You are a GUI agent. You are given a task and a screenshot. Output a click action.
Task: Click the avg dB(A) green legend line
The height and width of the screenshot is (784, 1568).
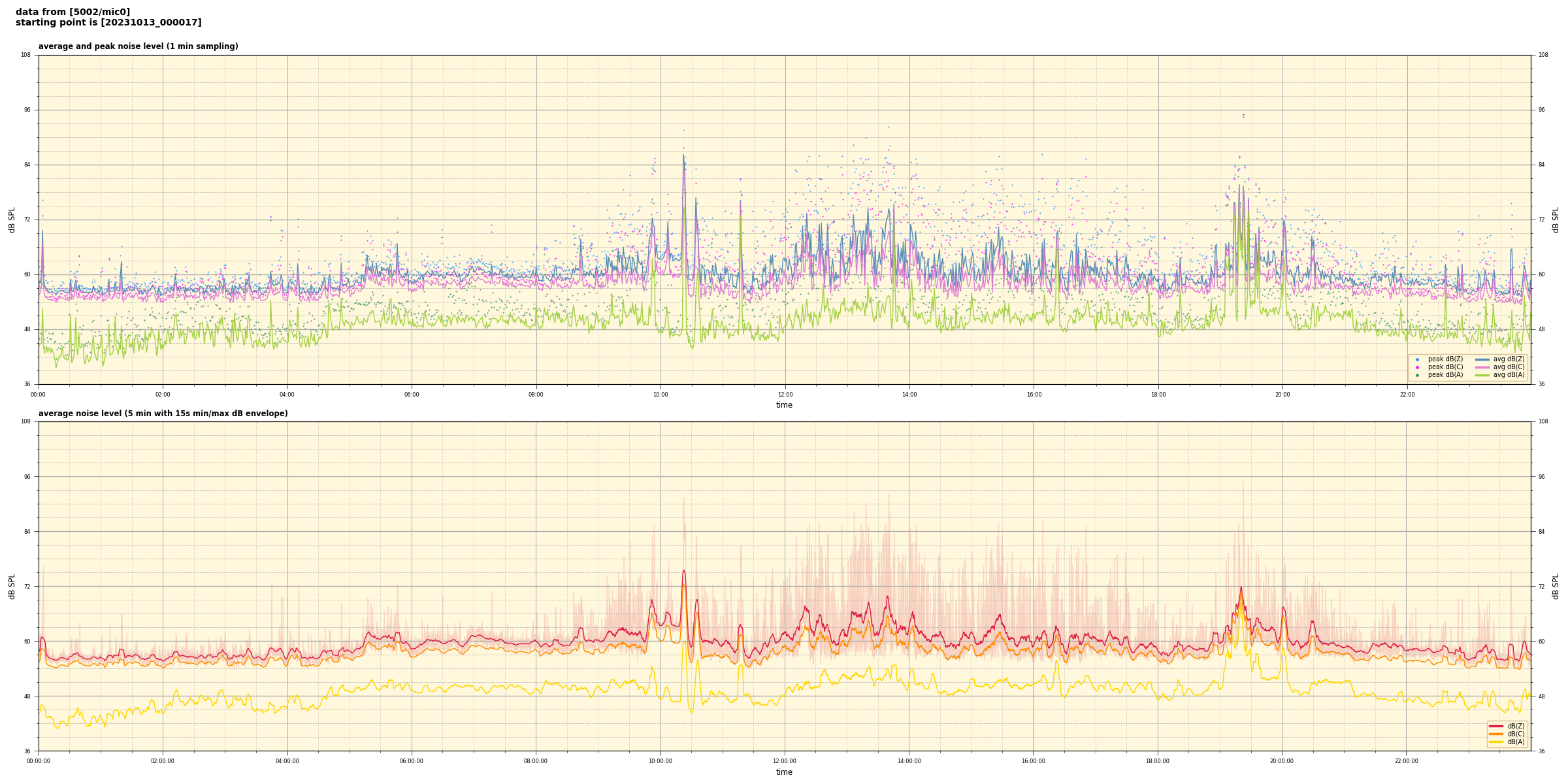(x=1482, y=375)
